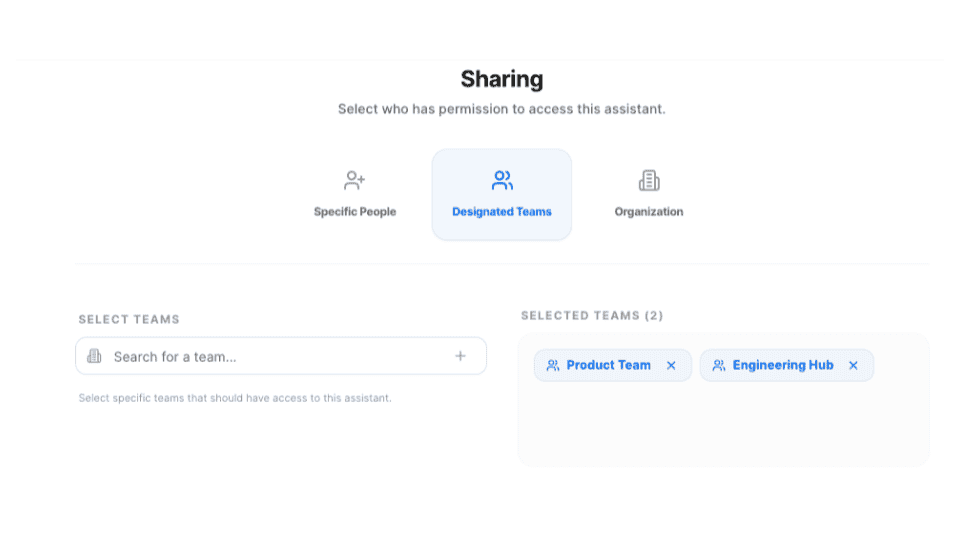Click the people icon on the Engineering Hub chip
Viewport: 960px width, 540px height.
[719, 366]
